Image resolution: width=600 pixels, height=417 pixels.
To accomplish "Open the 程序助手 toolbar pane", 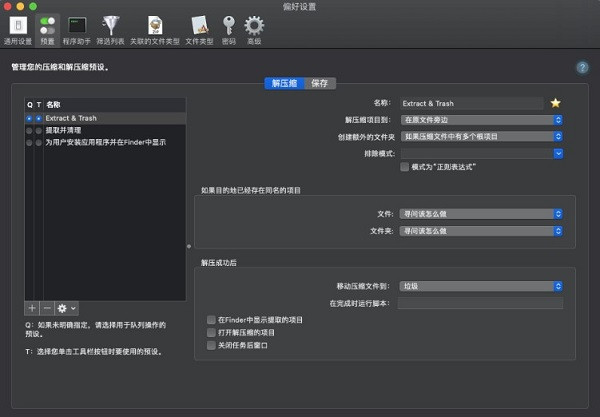I will pyautogui.click(x=75, y=29).
